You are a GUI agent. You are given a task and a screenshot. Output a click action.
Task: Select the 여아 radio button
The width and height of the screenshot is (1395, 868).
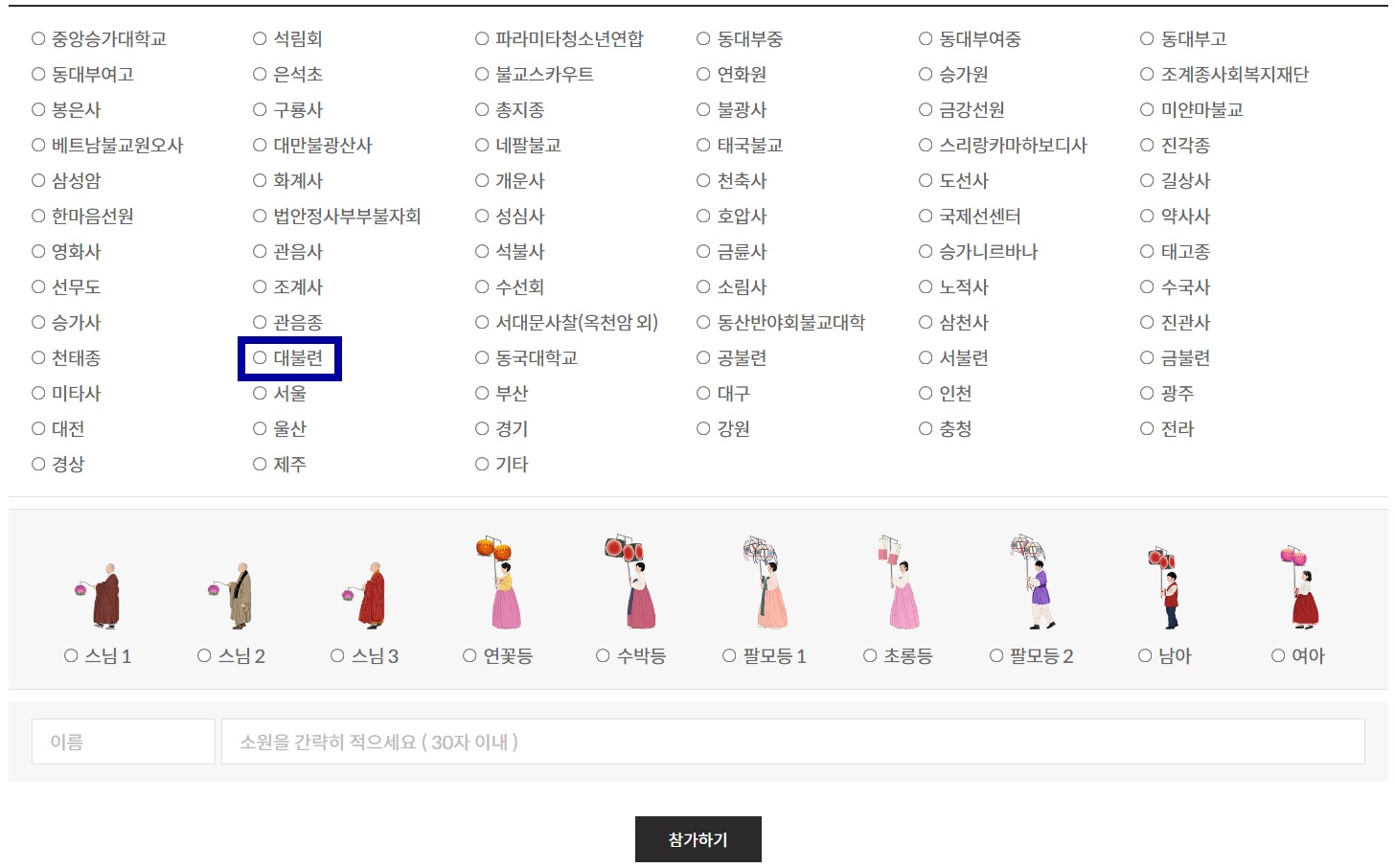[1278, 656]
